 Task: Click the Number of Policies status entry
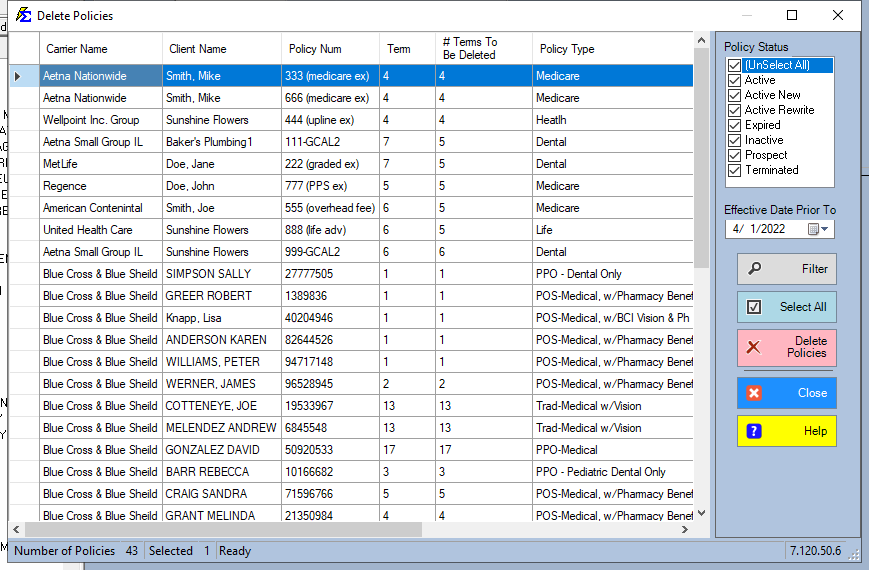[x=76, y=551]
